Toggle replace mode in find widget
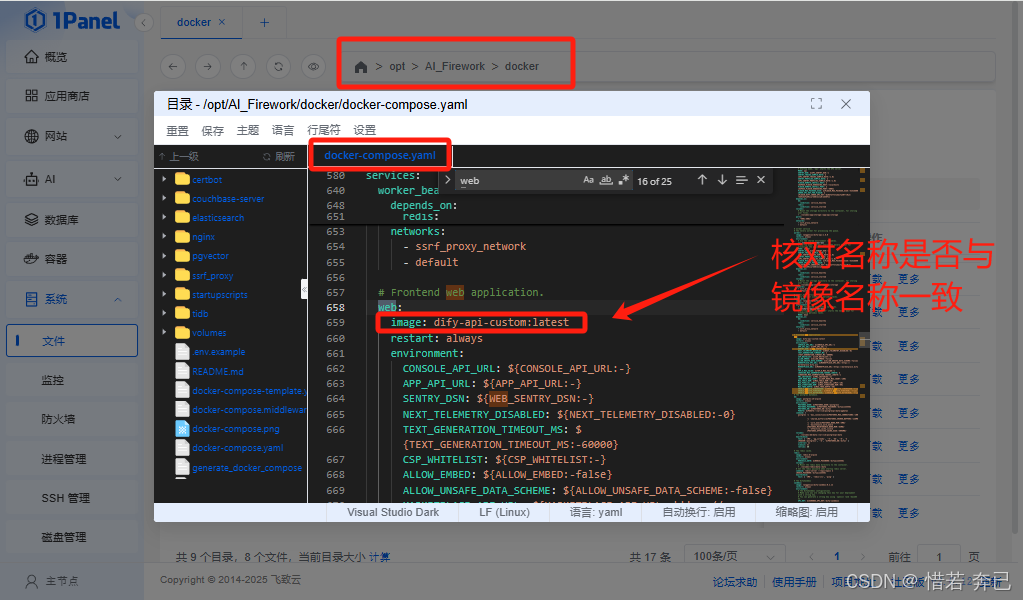The width and height of the screenshot is (1023, 600). coord(448,180)
